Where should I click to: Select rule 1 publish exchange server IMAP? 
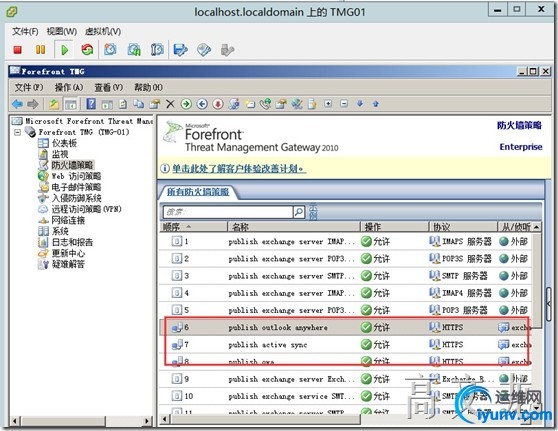click(x=345, y=242)
